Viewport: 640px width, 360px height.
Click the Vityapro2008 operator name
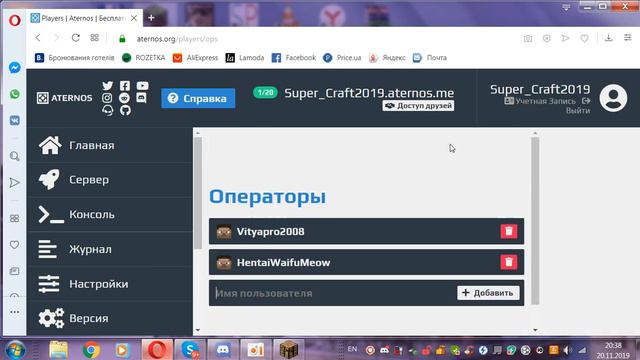[271, 231]
